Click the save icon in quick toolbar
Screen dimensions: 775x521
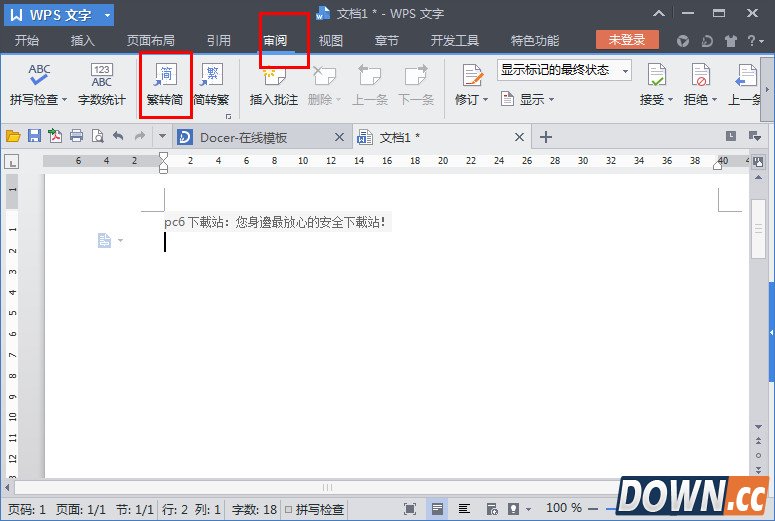[34, 137]
